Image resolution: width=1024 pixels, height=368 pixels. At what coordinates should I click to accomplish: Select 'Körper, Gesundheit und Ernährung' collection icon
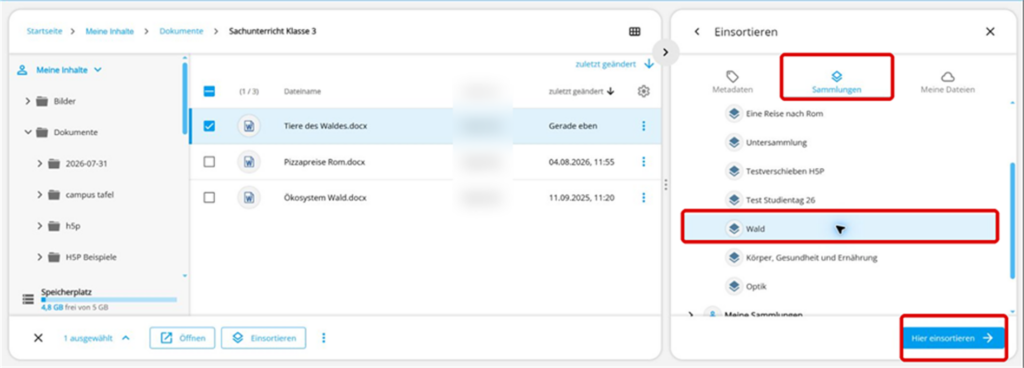click(x=734, y=257)
